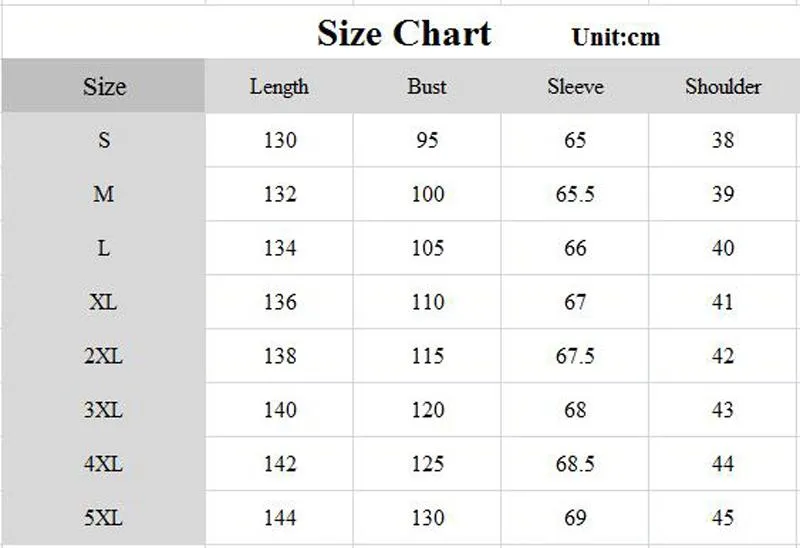
Task: Select the 5XL size row label
Action: [x=104, y=517]
